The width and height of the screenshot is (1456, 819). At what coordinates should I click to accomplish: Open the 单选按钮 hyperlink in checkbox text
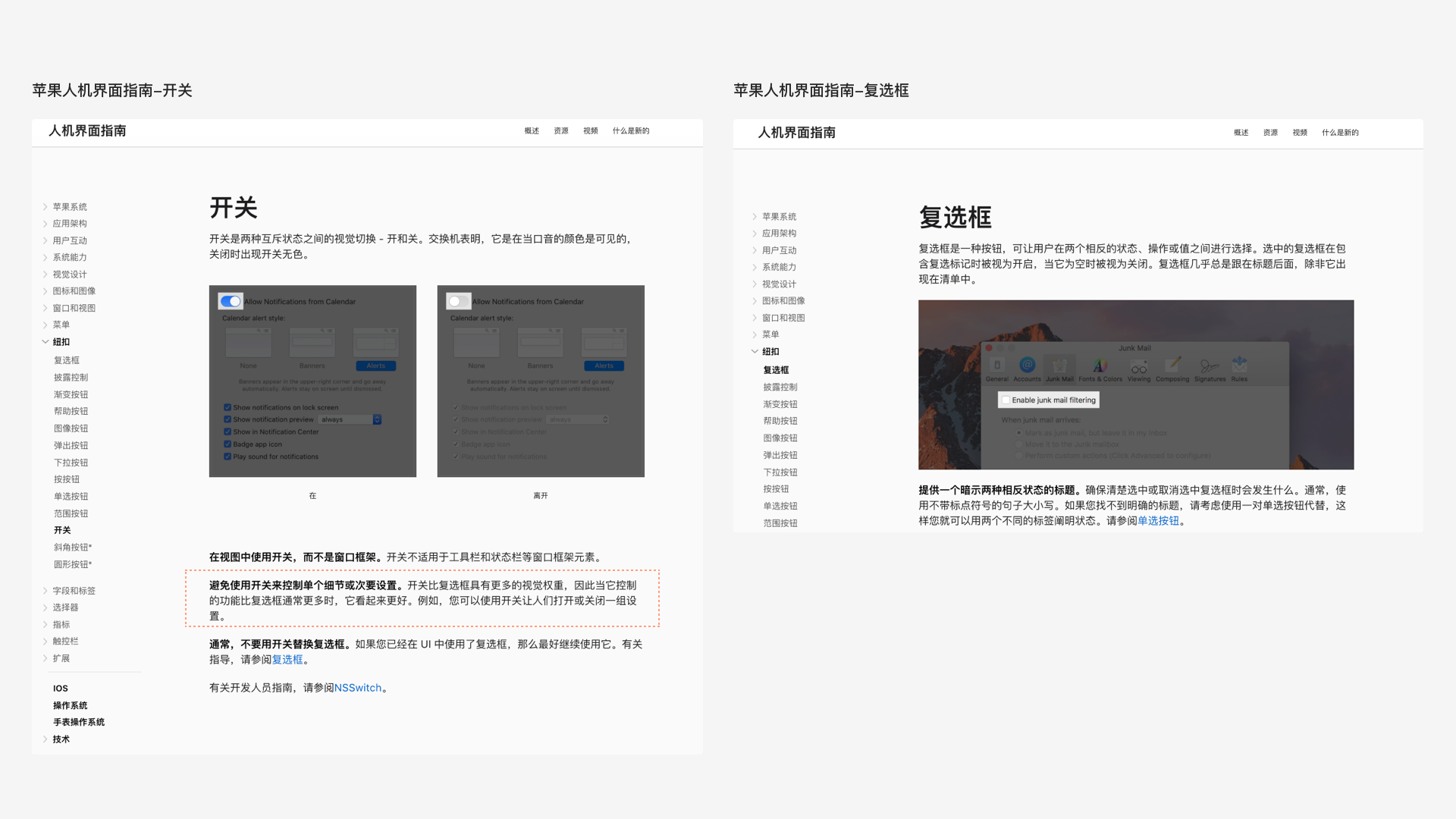tap(1158, 521)
